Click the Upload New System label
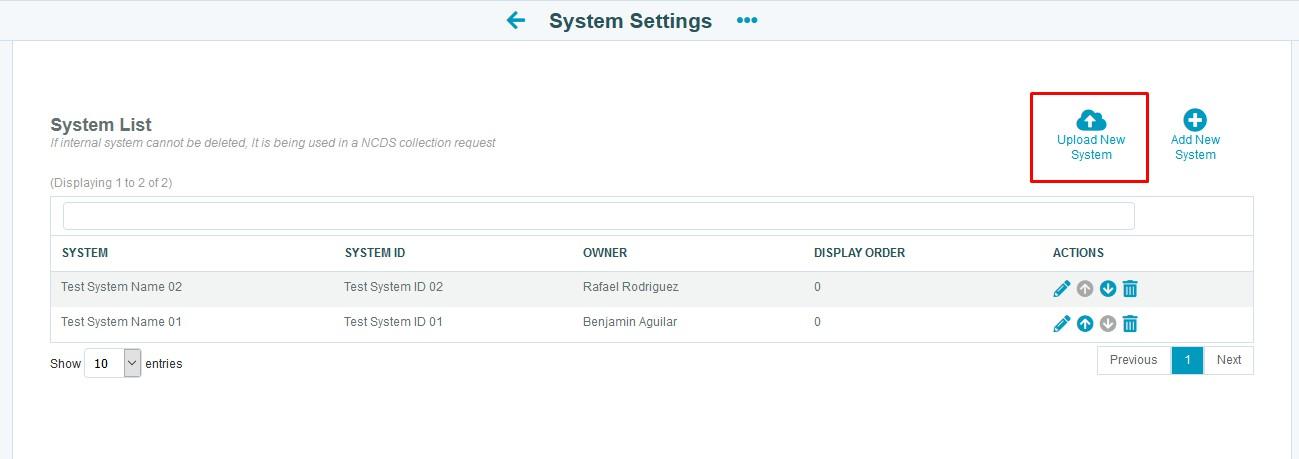The image size is (1299, 459). (x=1091, y=147)
